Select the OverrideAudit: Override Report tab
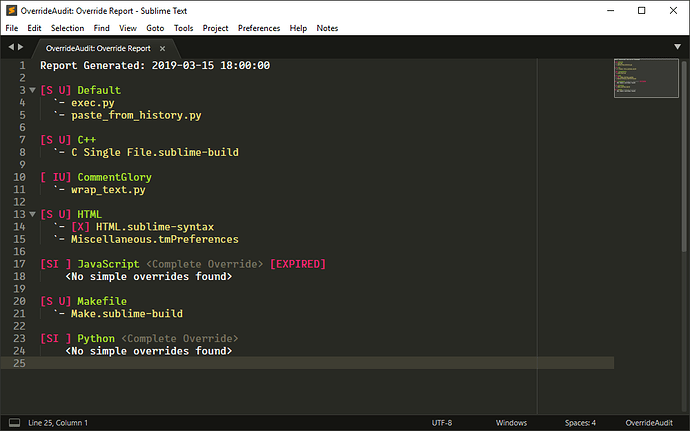 (98, 48)
